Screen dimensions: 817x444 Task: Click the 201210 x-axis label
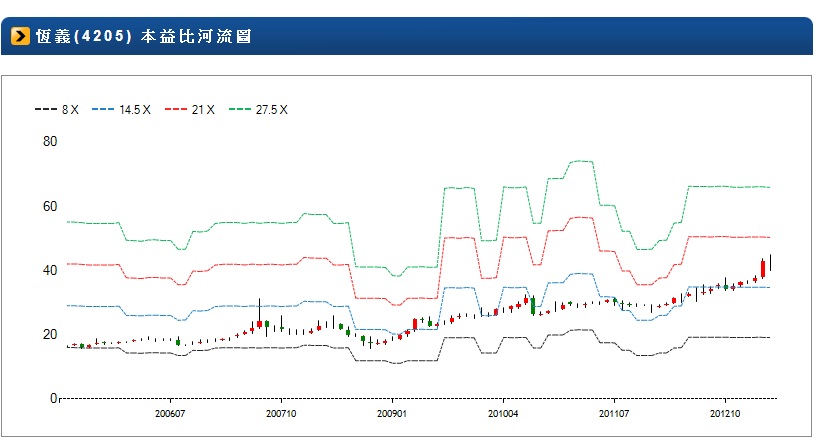[725, 414]
